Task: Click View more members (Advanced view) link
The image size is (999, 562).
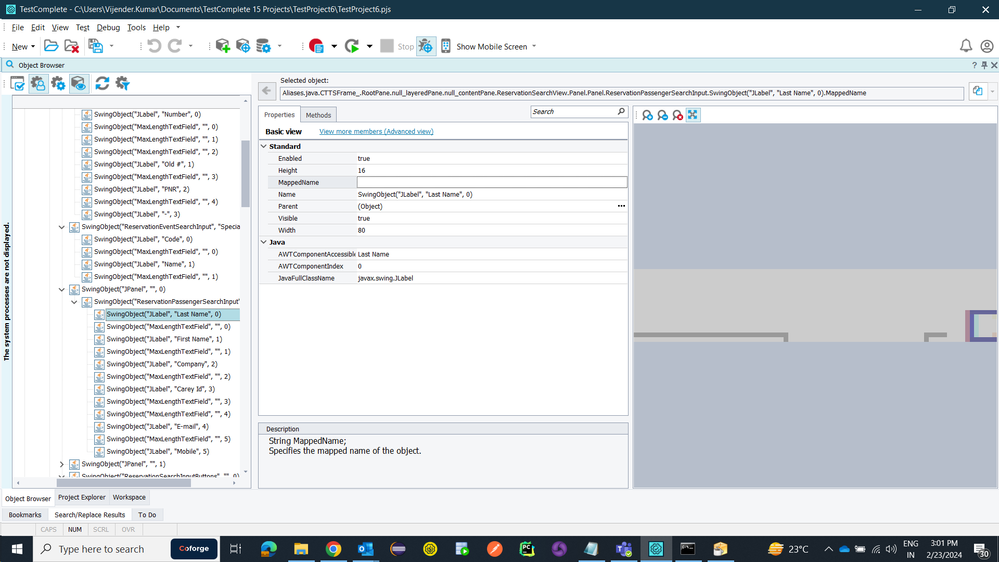Action: (x=376, y=131)
